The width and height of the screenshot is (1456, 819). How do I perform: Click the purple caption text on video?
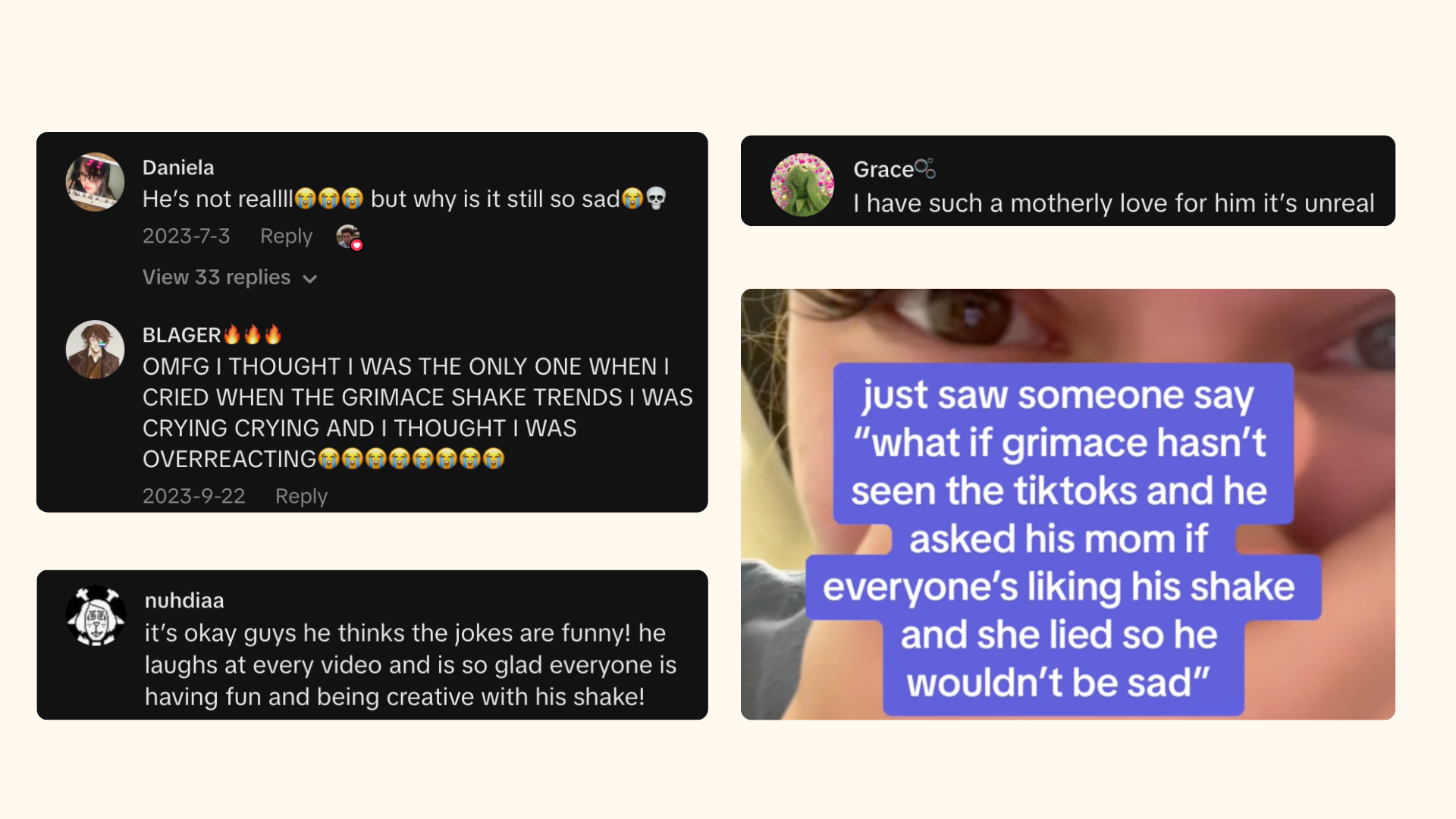point(1062,539)
